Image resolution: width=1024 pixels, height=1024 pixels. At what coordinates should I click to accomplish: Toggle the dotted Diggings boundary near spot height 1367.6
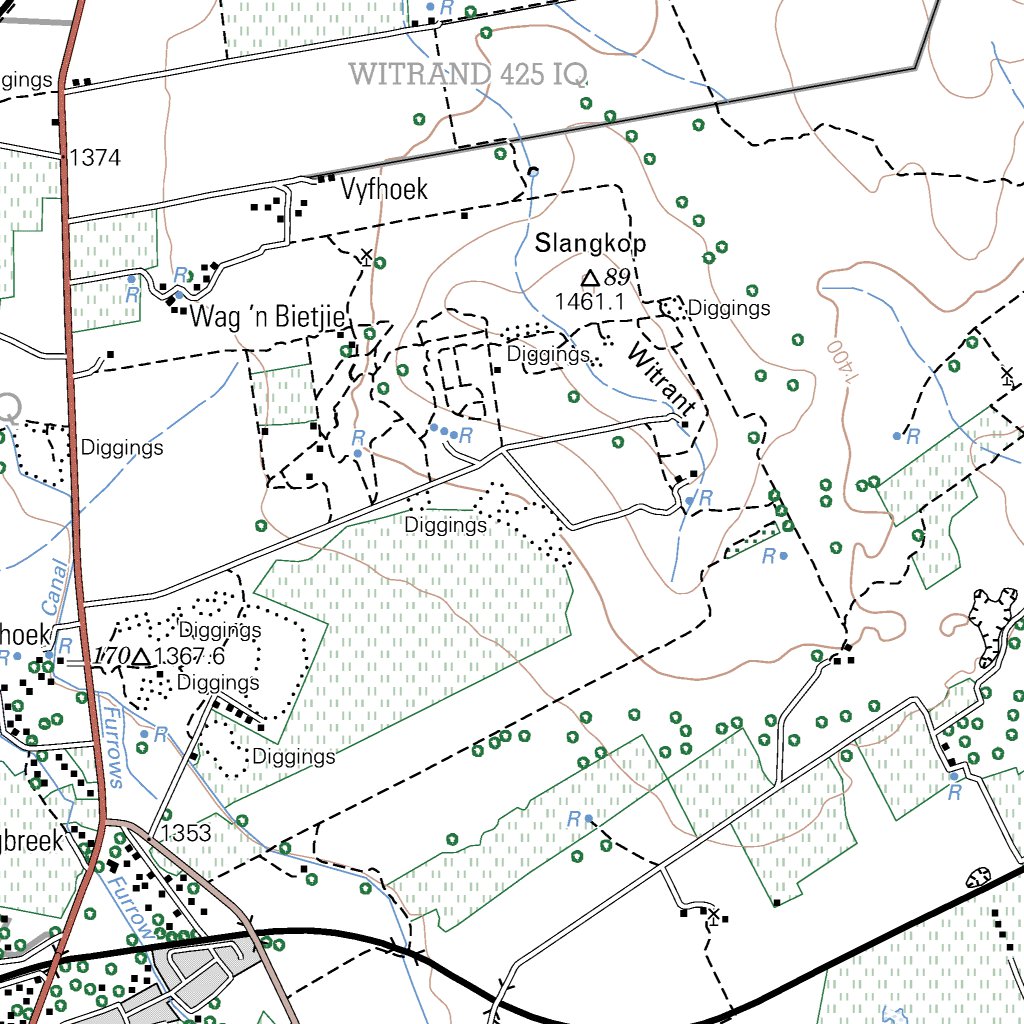(x=219, y=630)
